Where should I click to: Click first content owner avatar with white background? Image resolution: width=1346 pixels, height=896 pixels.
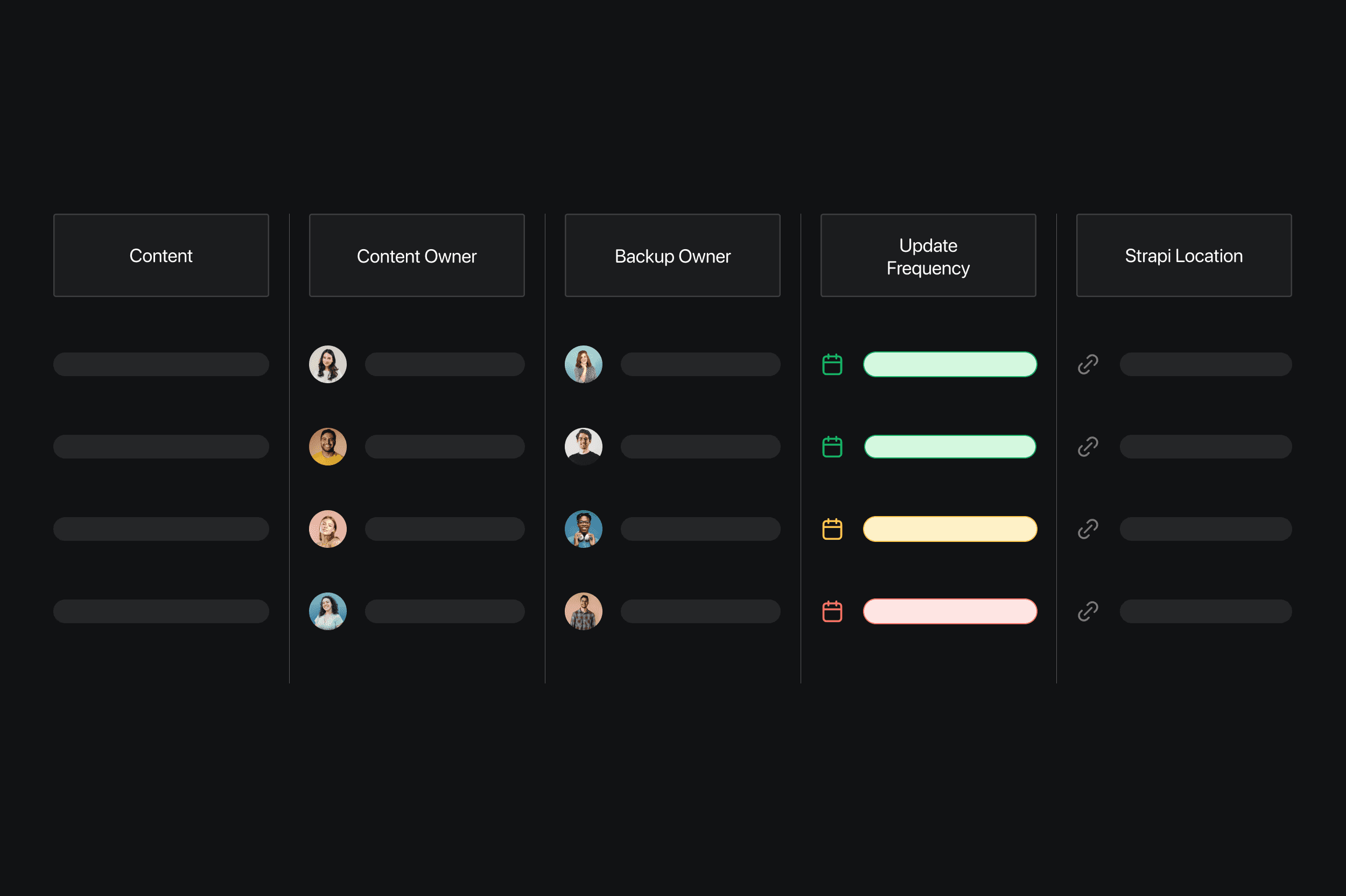coord(328,364)
